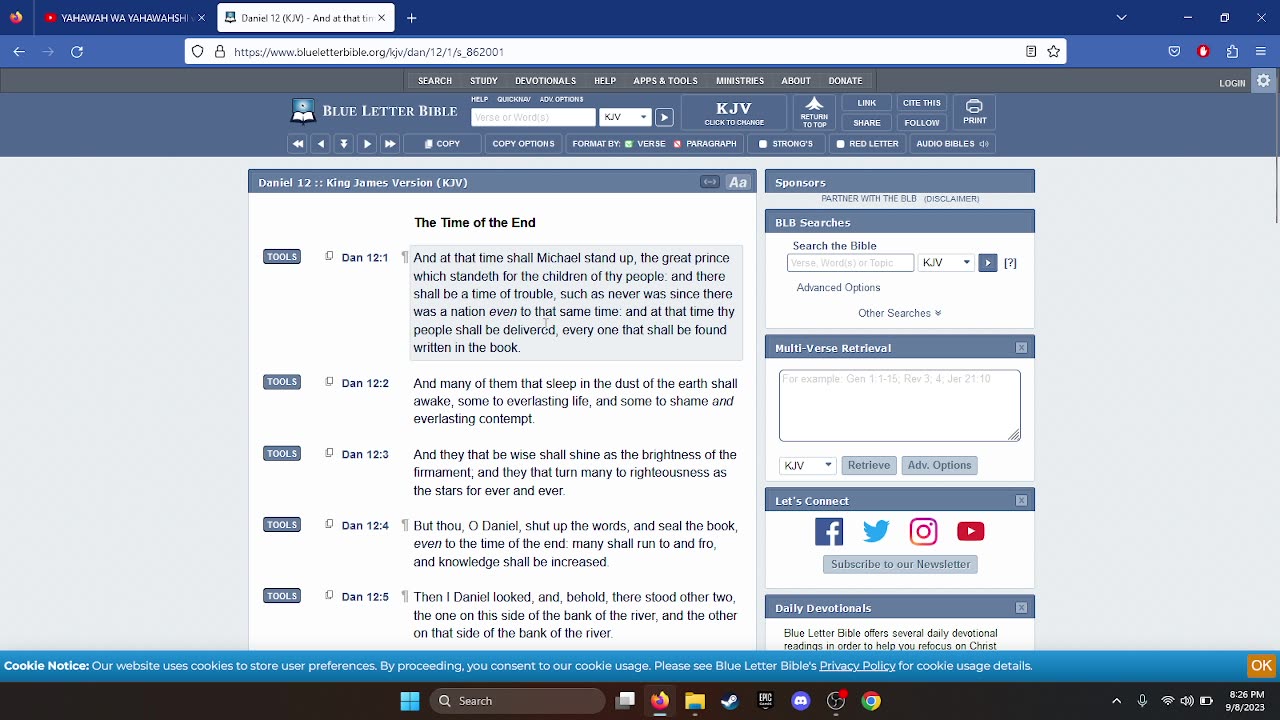The width and height of the screenshot is (1280, 720).
Task: Open the Firefox tabs list dropdown
Action: [1121, 17]
